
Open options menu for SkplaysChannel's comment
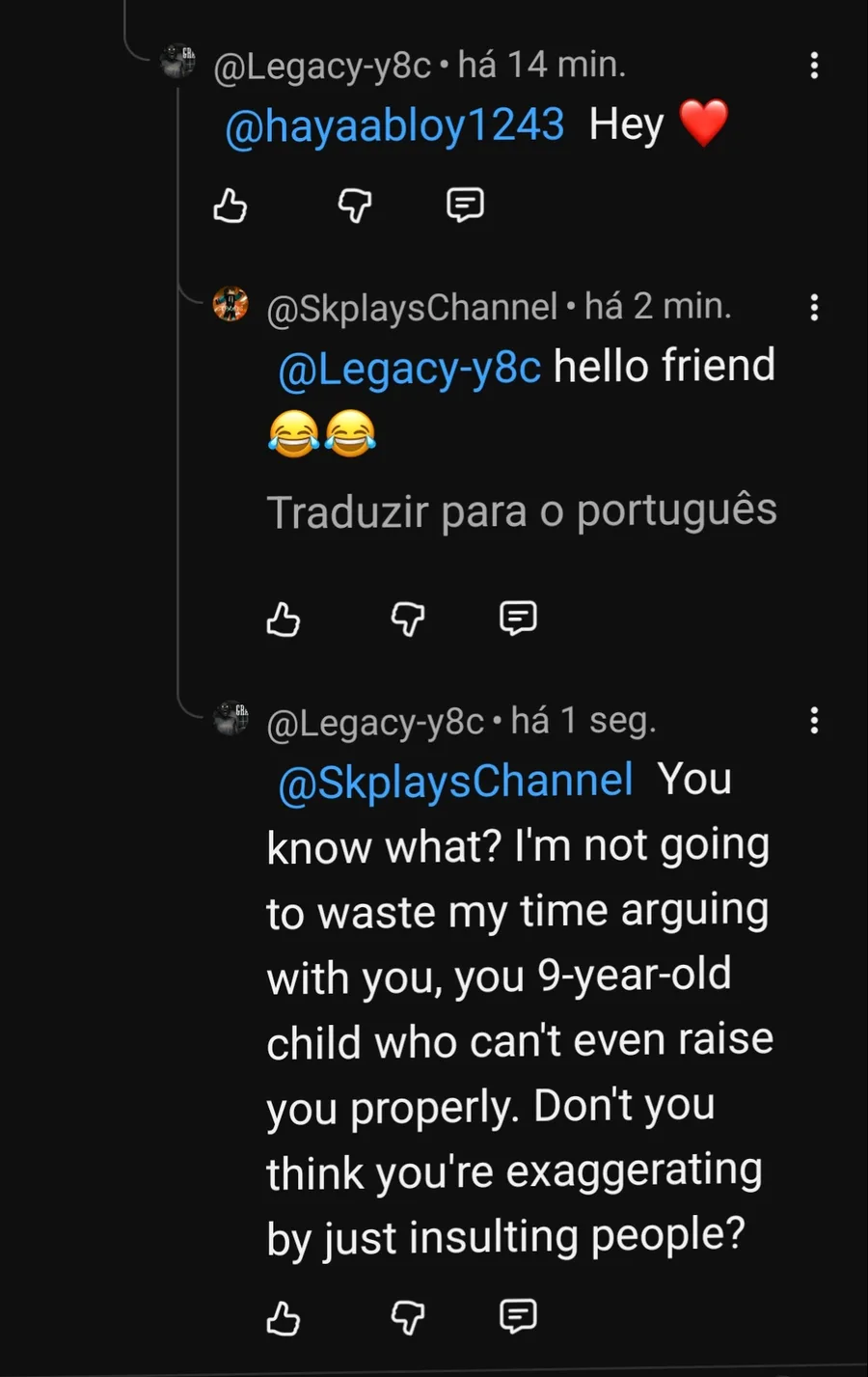[815, 308]
